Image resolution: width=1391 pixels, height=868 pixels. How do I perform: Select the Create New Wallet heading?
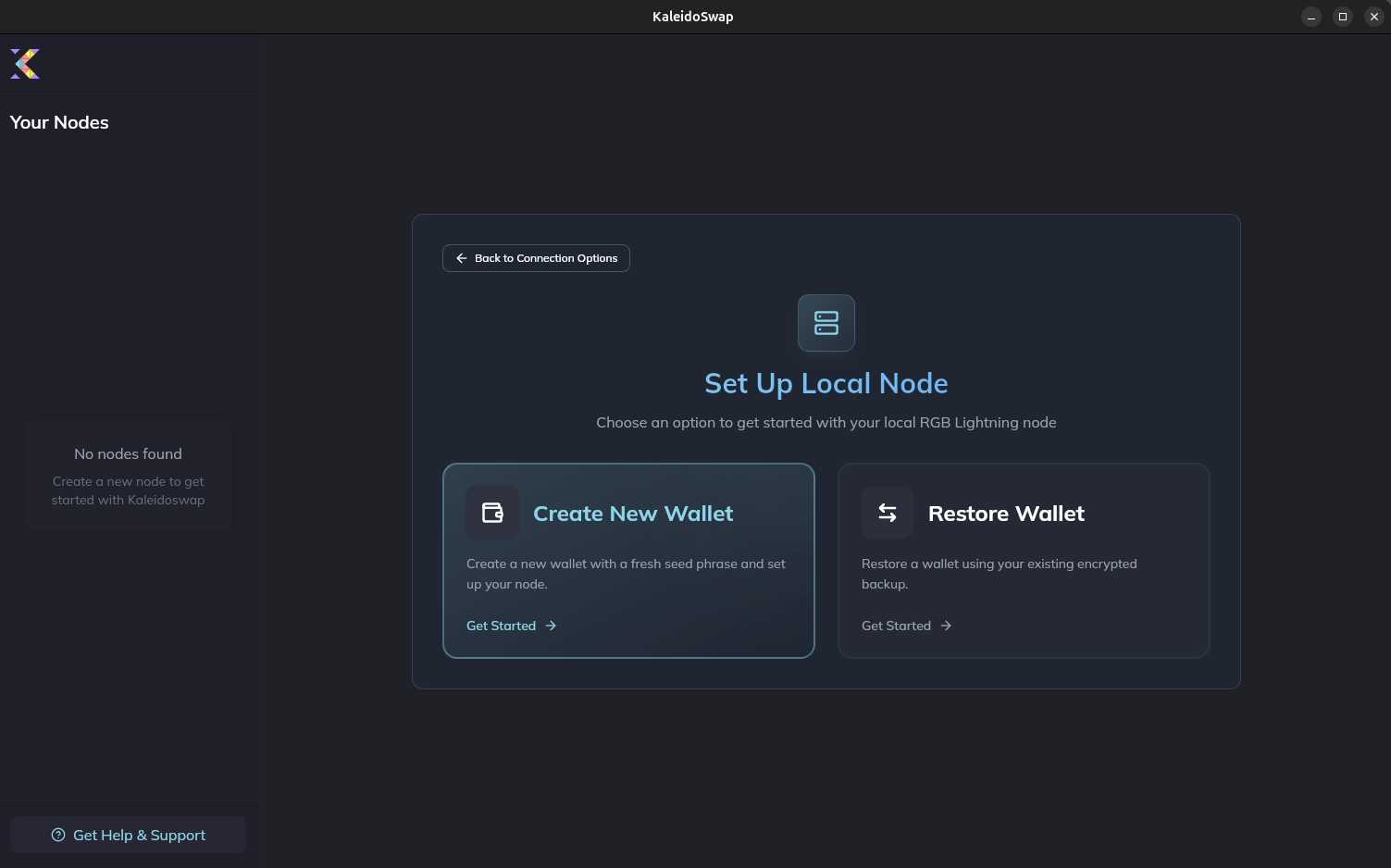pos(633,514)
